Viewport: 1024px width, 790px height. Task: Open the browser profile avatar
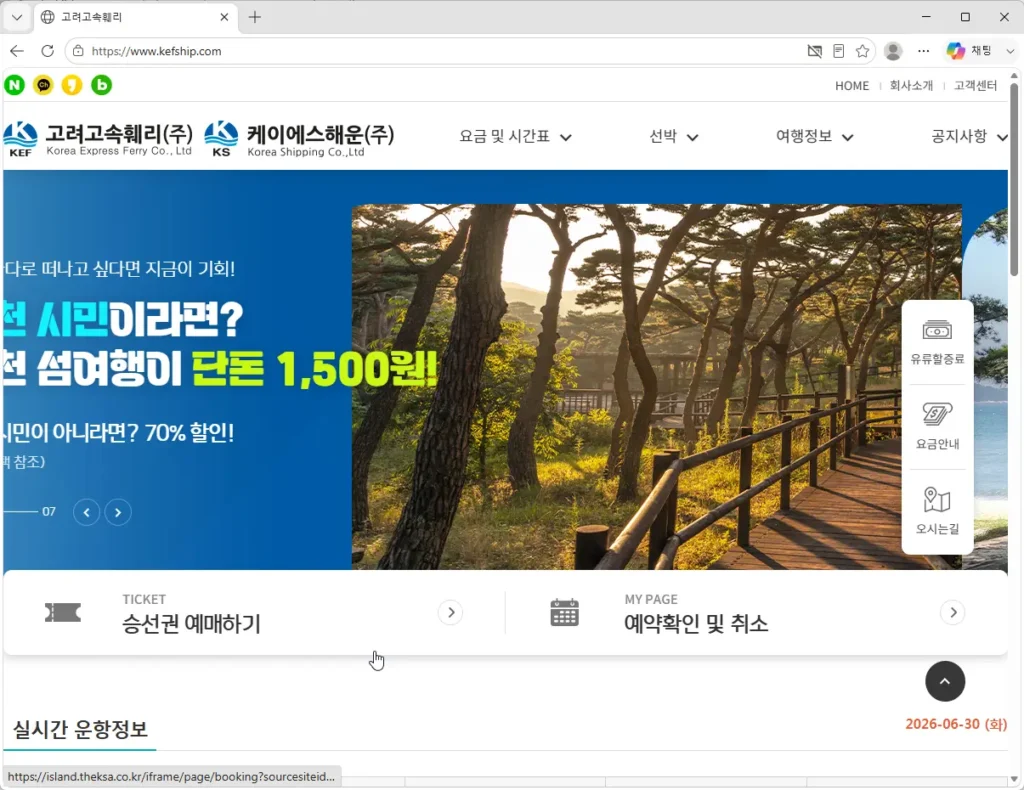(893, 51)
